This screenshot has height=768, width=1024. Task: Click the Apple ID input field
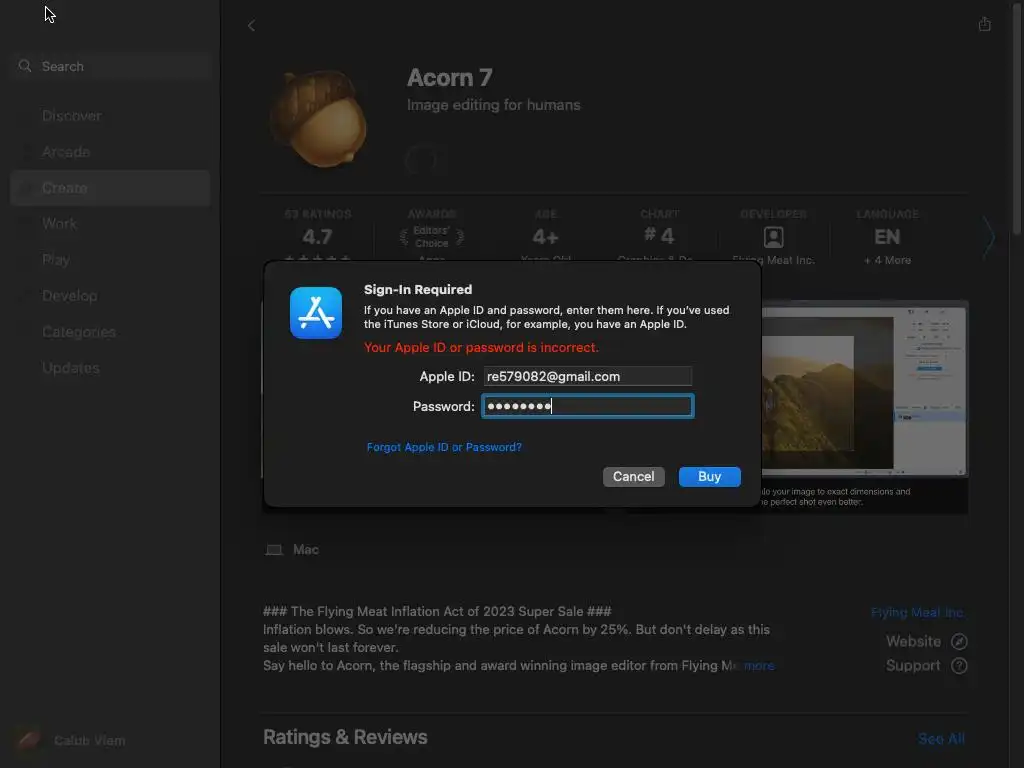point(587,376)
